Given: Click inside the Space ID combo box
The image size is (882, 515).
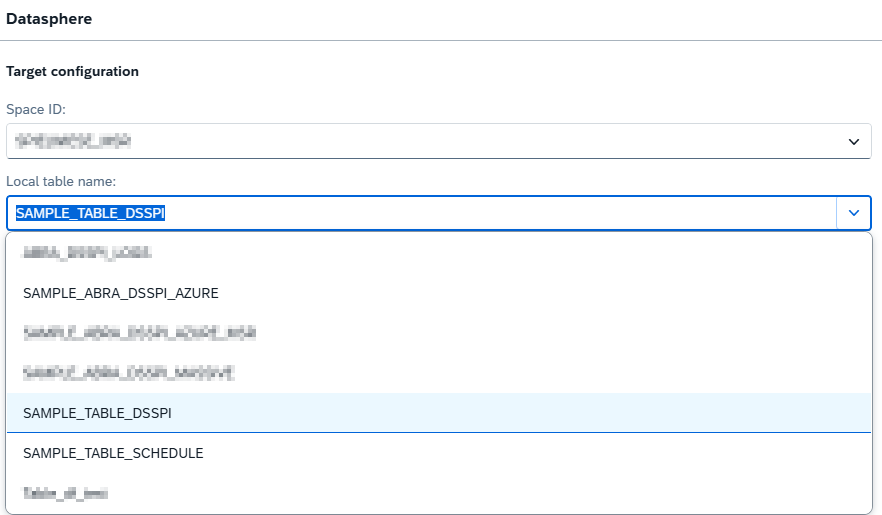Looking at the screenshot, I should tap(420, 142).
